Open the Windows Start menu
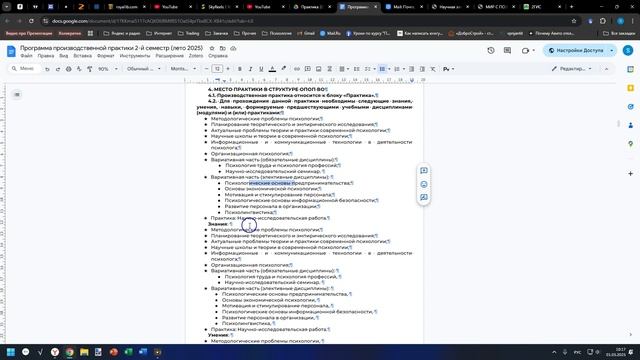The height and width of the screenshot is (360, 640). coord(11,352)
